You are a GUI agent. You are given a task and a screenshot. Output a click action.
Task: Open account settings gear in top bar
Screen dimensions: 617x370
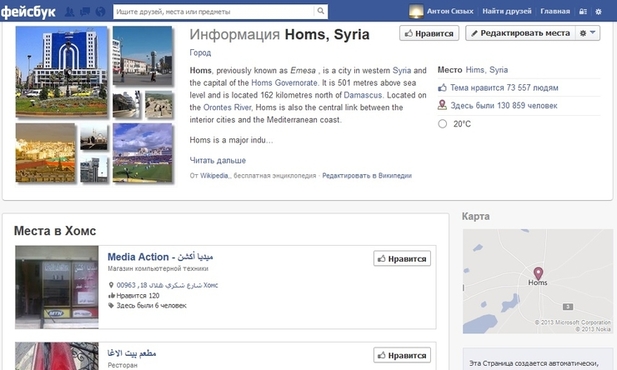(x=599, y=11)
